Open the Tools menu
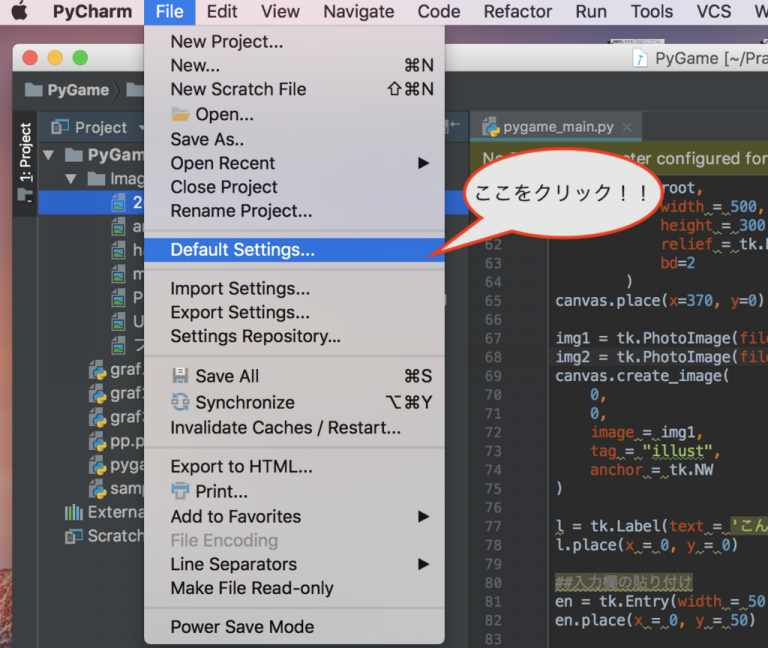Image resolution: width=768 pixels, height=648 pixels. [x=652, y=11]
